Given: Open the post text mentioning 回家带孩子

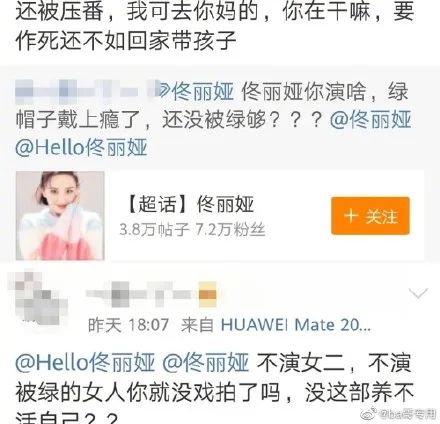Looking at the screenshot, I should click(x=215, y=26).
